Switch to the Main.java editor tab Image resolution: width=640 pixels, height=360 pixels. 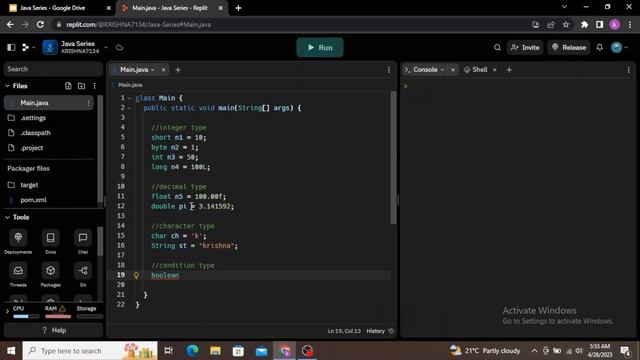(134, 70)
